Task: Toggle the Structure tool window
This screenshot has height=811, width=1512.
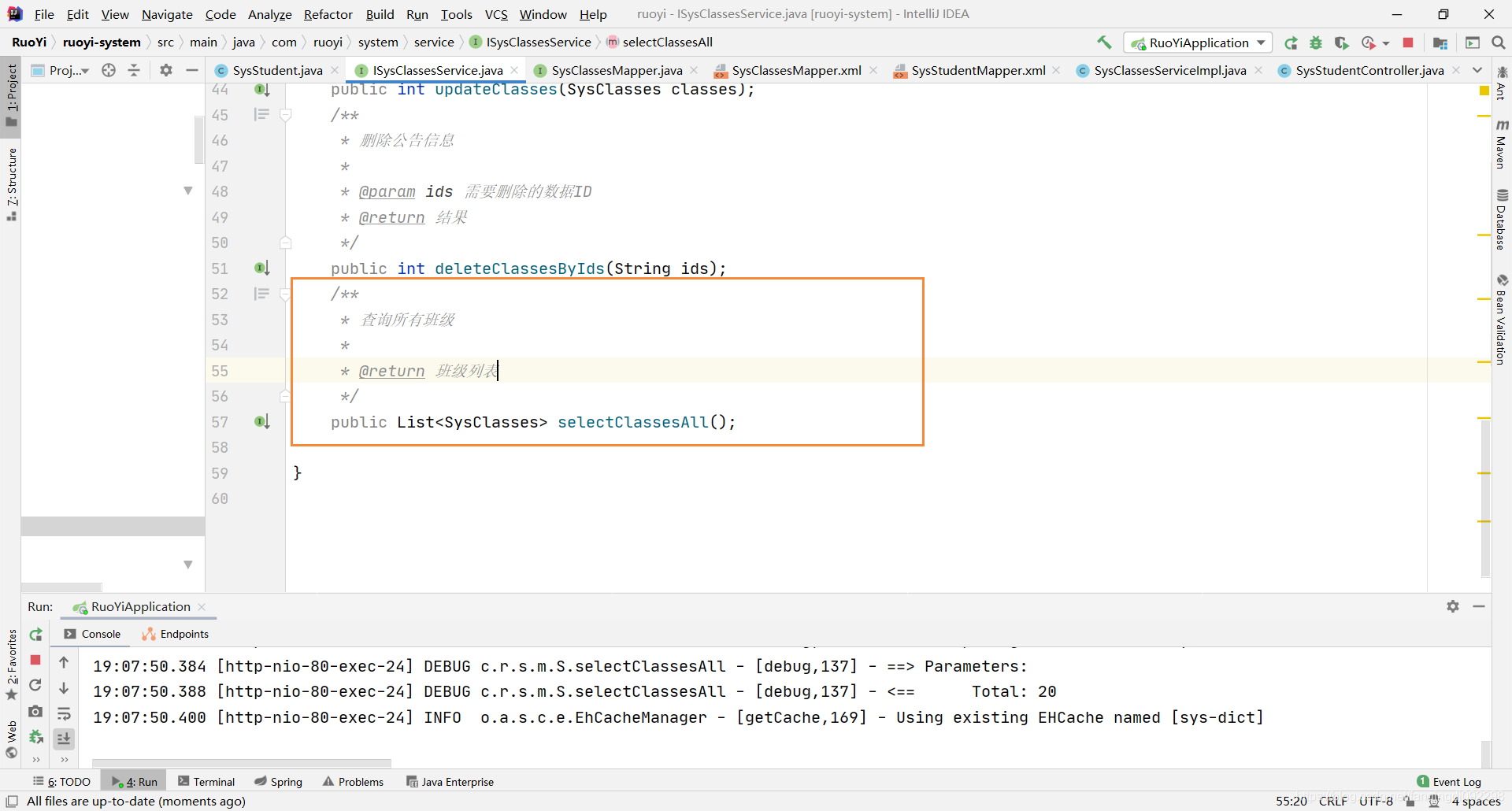Action: pos(11,184)
